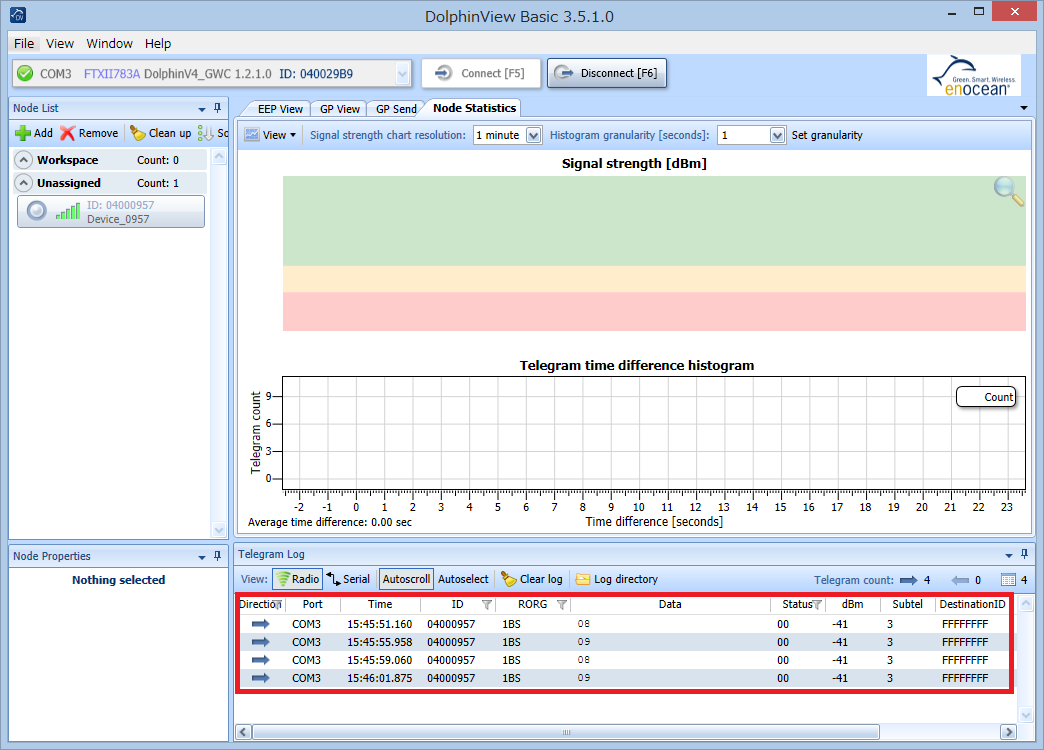
Task: Click the Disconnect [F6] button
Action: [x=607, y=73]
